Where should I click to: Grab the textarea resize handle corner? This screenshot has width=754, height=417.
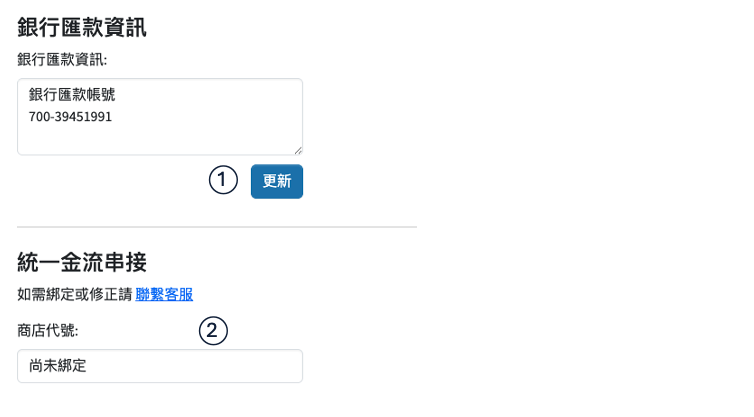297,149
